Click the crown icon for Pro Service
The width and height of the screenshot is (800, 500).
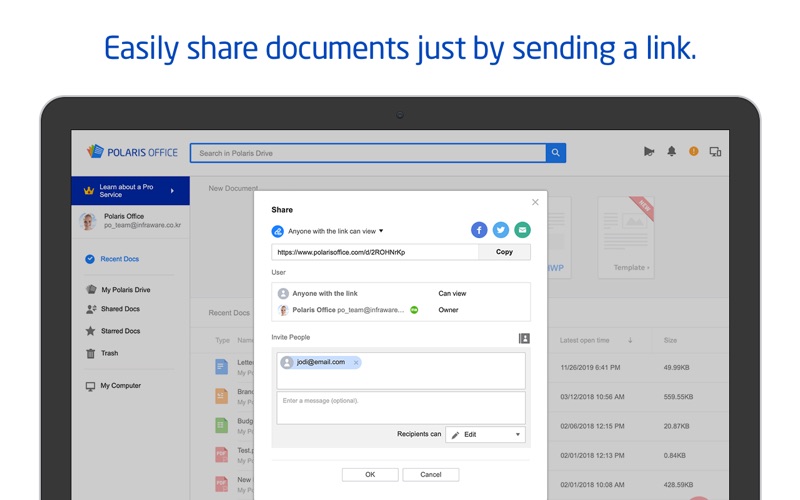89,191
